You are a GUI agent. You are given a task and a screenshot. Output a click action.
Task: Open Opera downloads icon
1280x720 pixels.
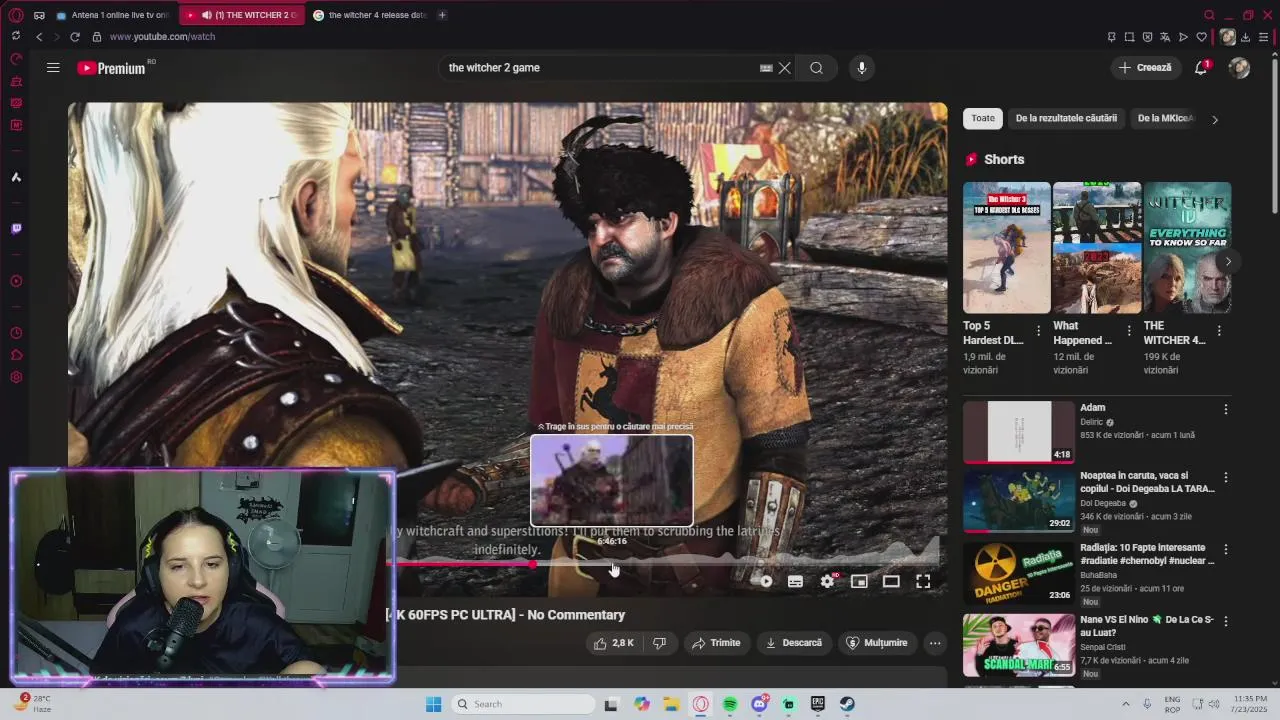tap(1245, 37)
